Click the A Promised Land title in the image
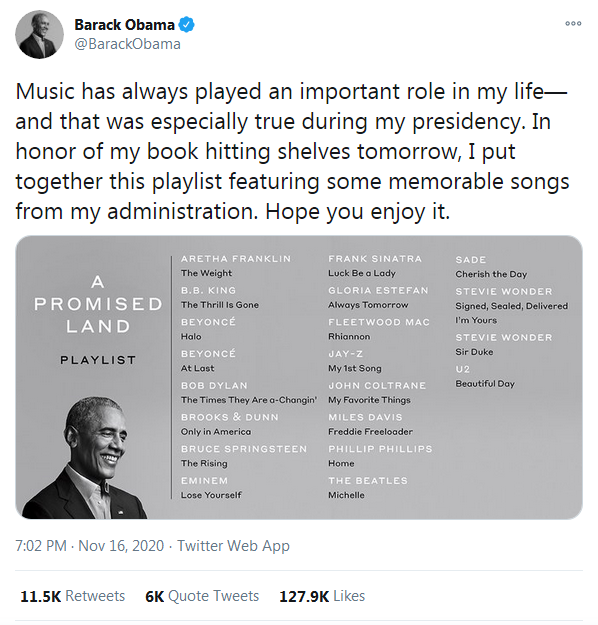This screenshot has height=625, width=598. 98,304
